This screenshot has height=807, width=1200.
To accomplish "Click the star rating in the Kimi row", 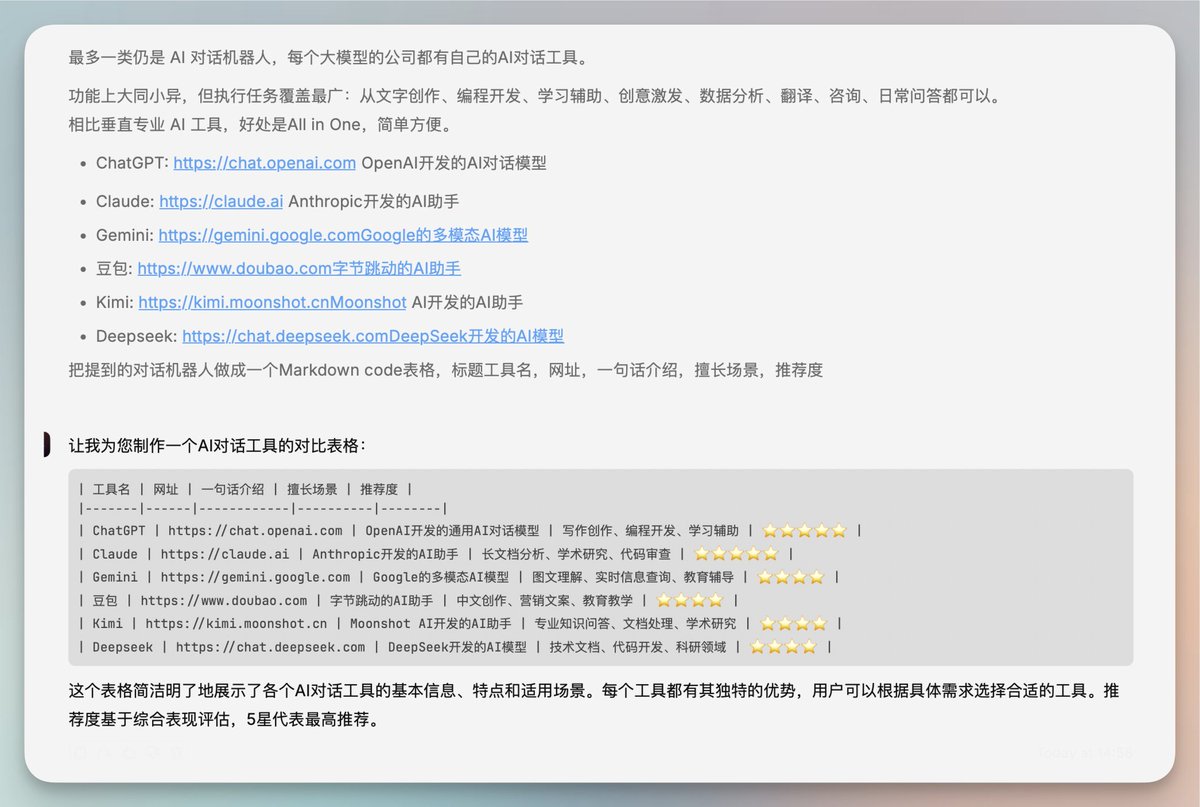I will pyautogui.click(x=793, y=623).
